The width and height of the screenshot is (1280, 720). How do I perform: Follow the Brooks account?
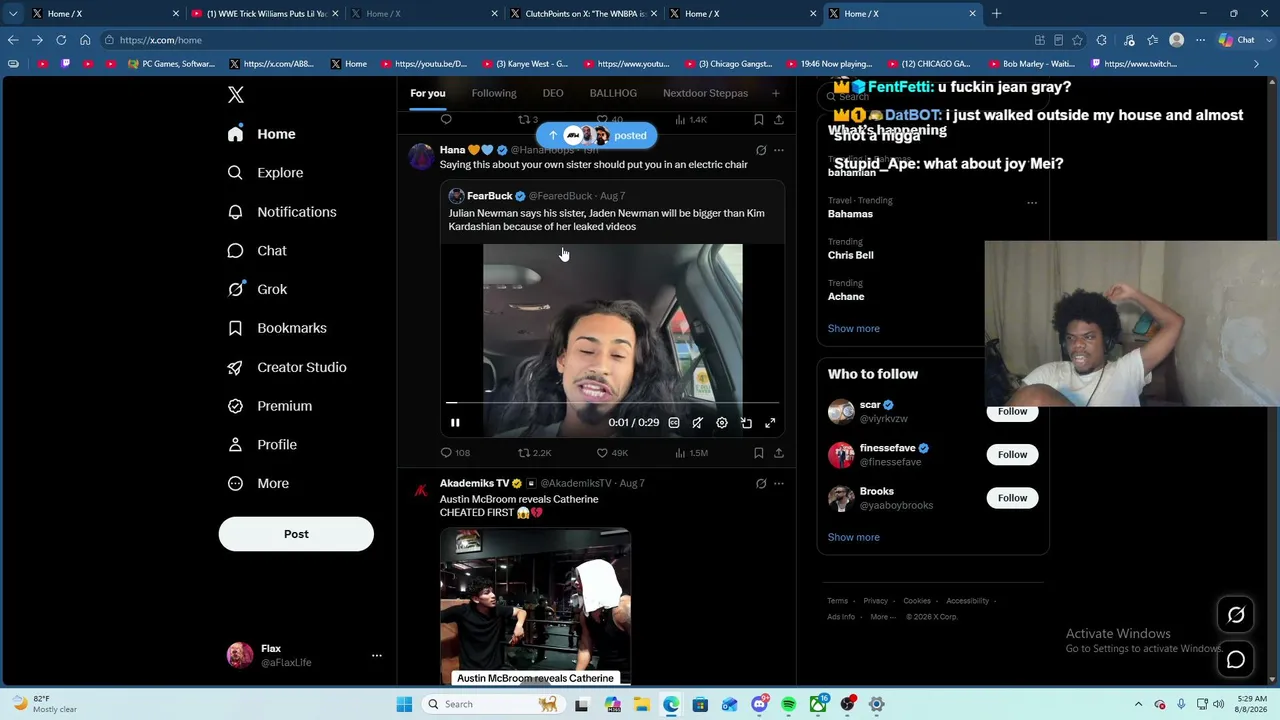point(1012,498)
